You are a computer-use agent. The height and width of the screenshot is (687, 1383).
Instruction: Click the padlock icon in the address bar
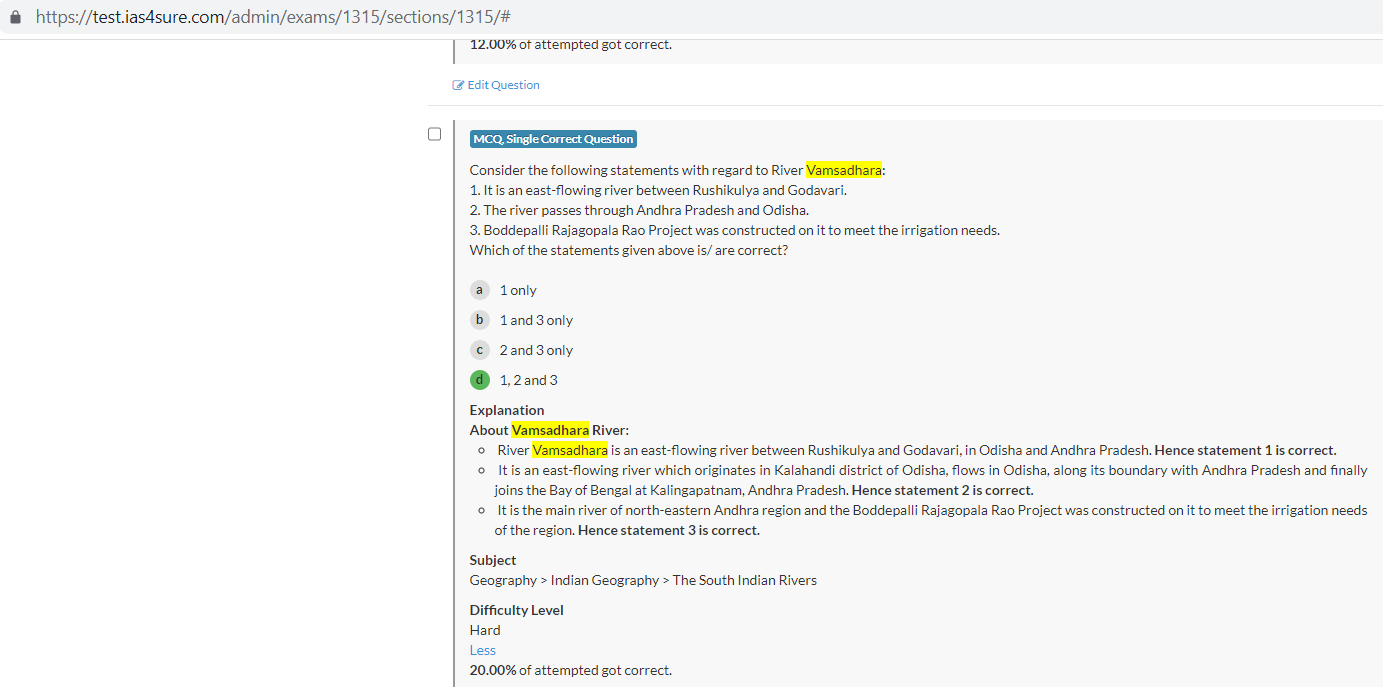tap(15, 18)
